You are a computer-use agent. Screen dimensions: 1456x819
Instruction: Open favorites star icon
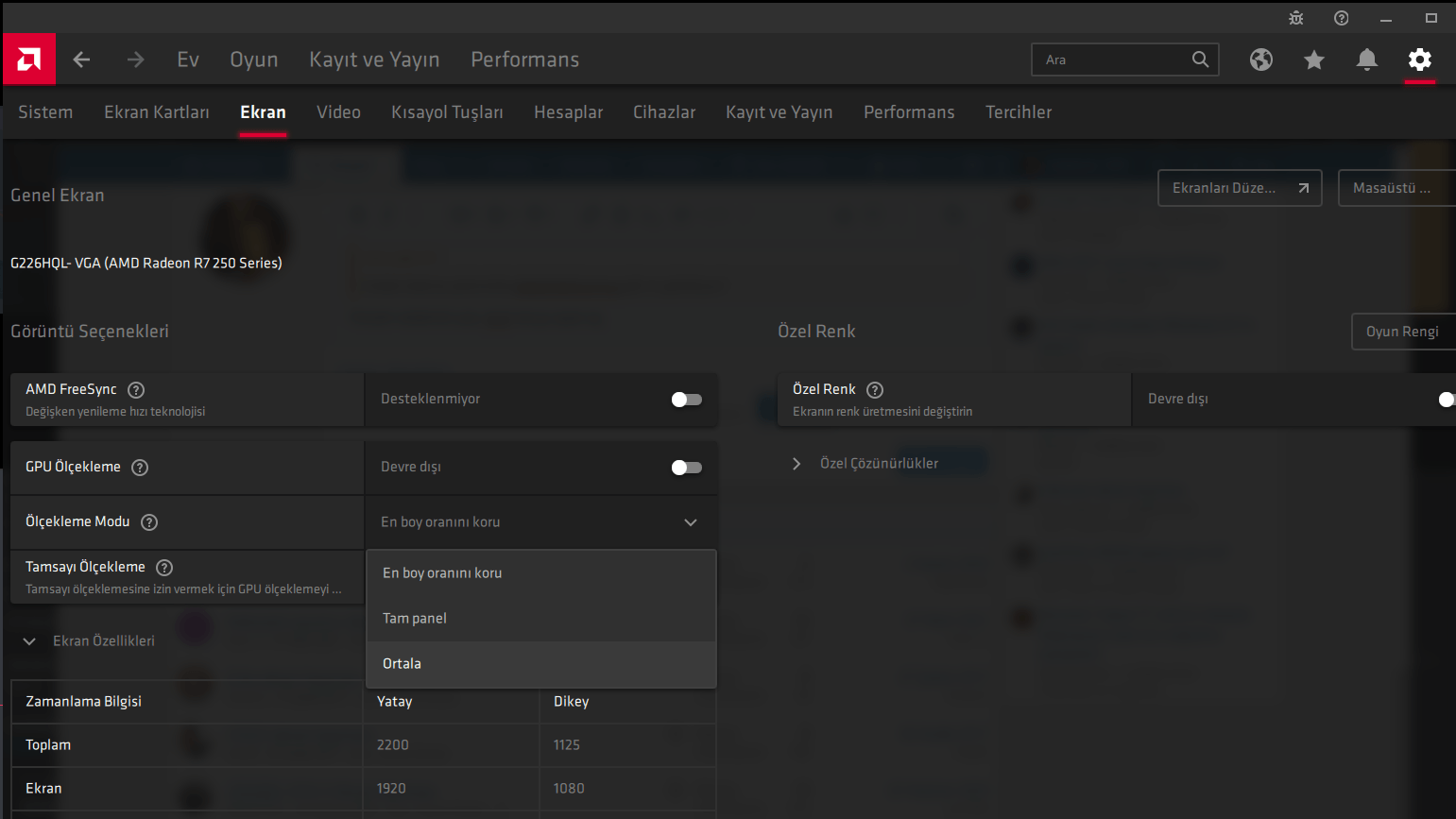(1314, 60)
